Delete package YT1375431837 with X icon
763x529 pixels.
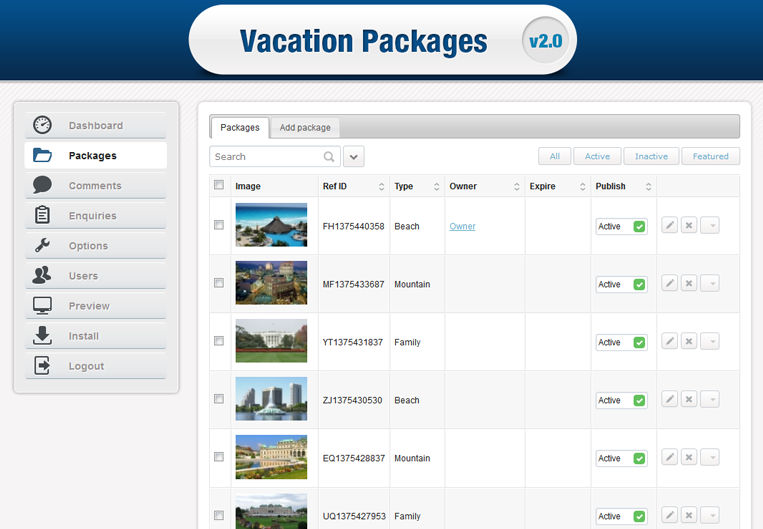689,341
